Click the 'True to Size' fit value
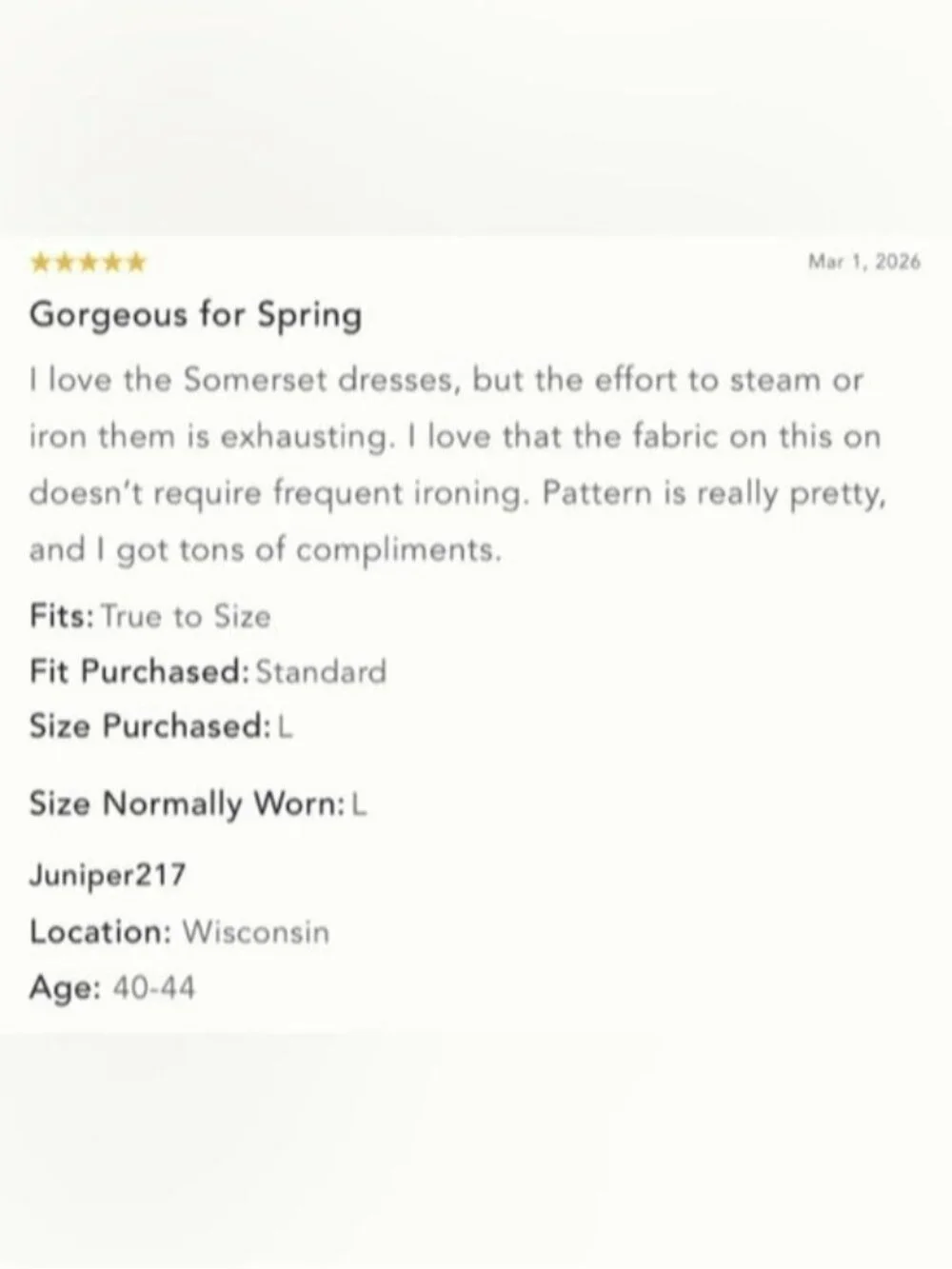This screenshot has height=1269, width=952. tap(186, 617)
